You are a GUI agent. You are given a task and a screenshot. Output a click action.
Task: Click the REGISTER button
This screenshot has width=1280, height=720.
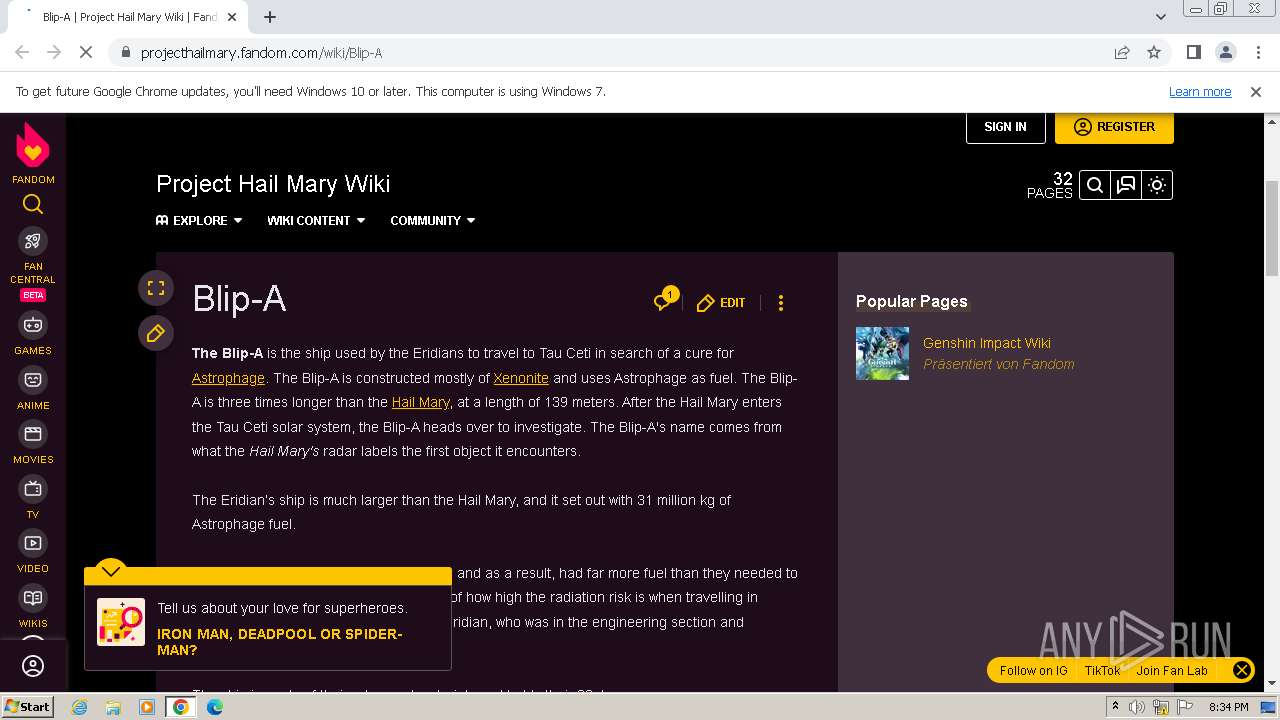tap(1114, 127)
